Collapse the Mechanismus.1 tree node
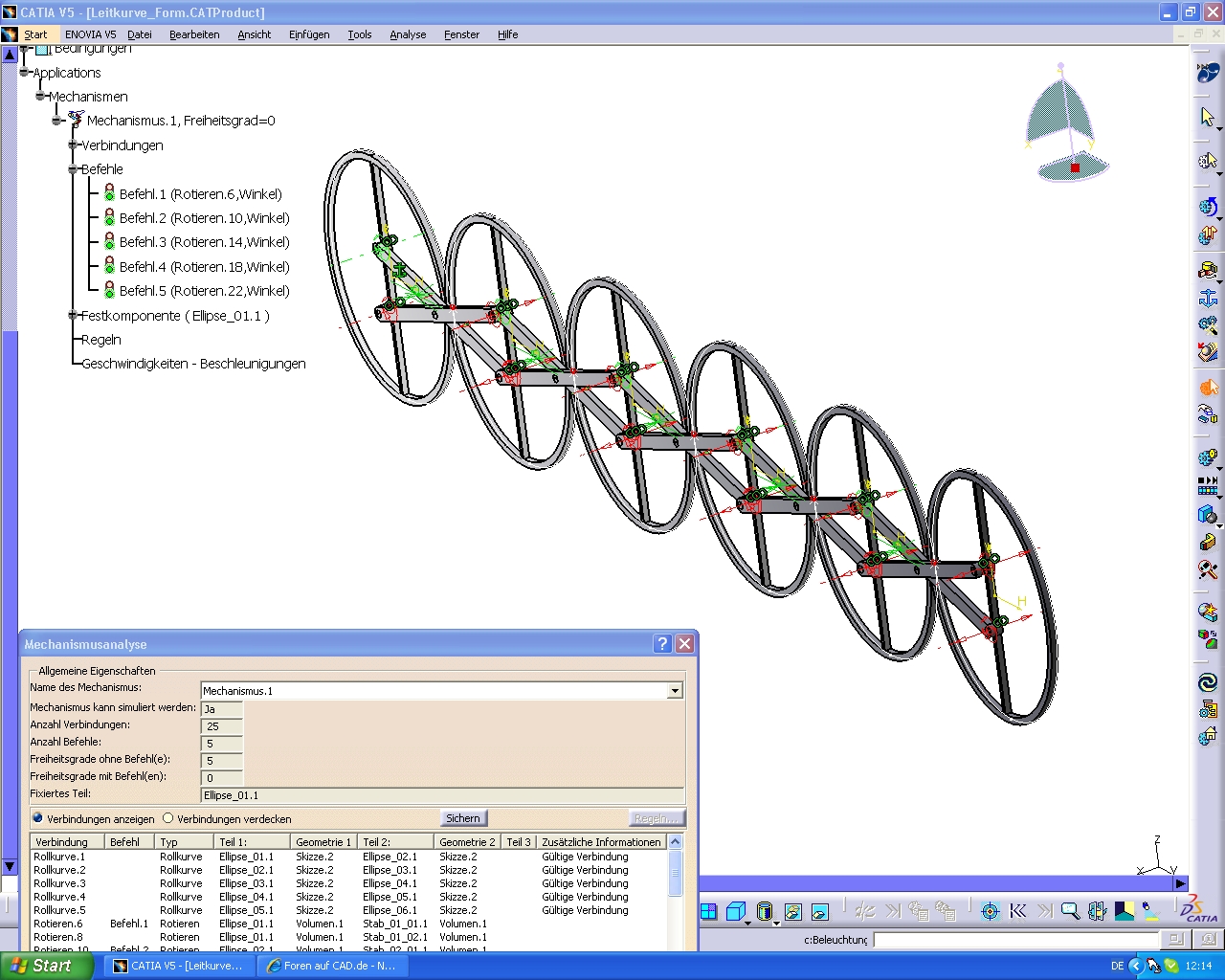1225x980 pixels. click(57, 121)
